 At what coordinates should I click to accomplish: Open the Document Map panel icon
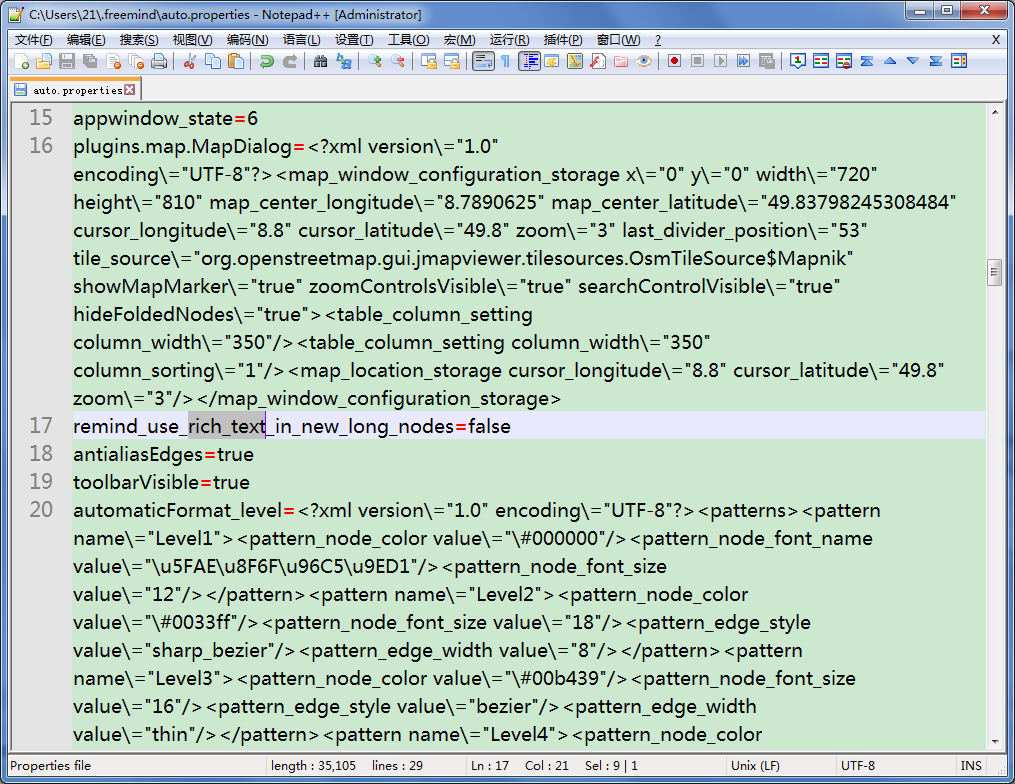[x=574, y=62]
